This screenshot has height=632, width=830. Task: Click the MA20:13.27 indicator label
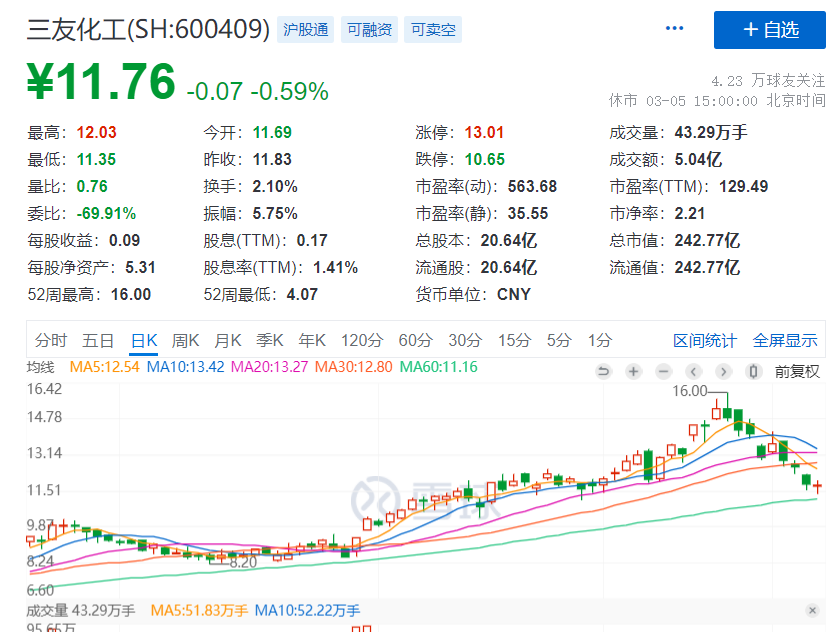pyautogui.click(x=269, y=367)
